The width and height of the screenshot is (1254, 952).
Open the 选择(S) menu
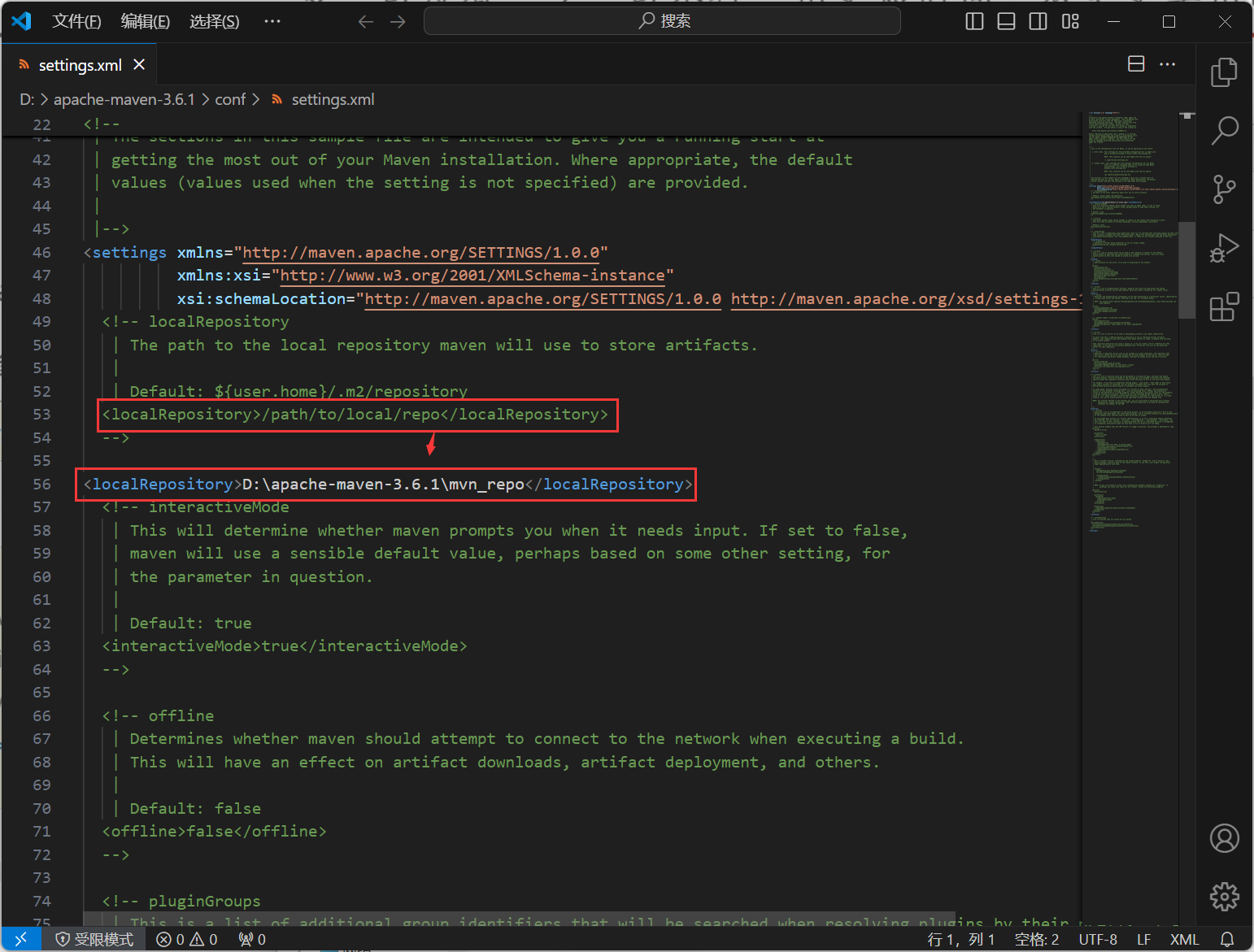point(215,21)
